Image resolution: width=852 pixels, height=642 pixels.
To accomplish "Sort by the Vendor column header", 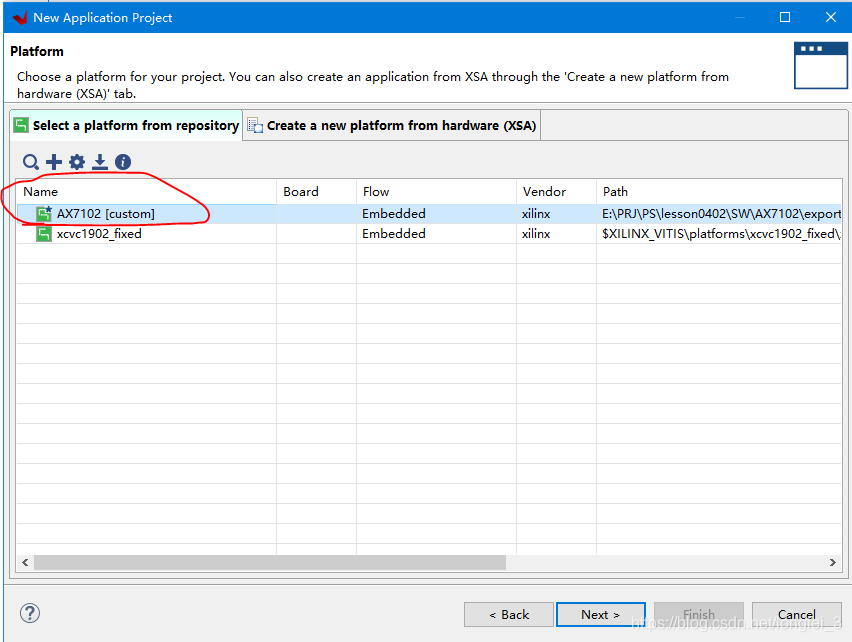I will pyautogui.click(x=556, y=192).
